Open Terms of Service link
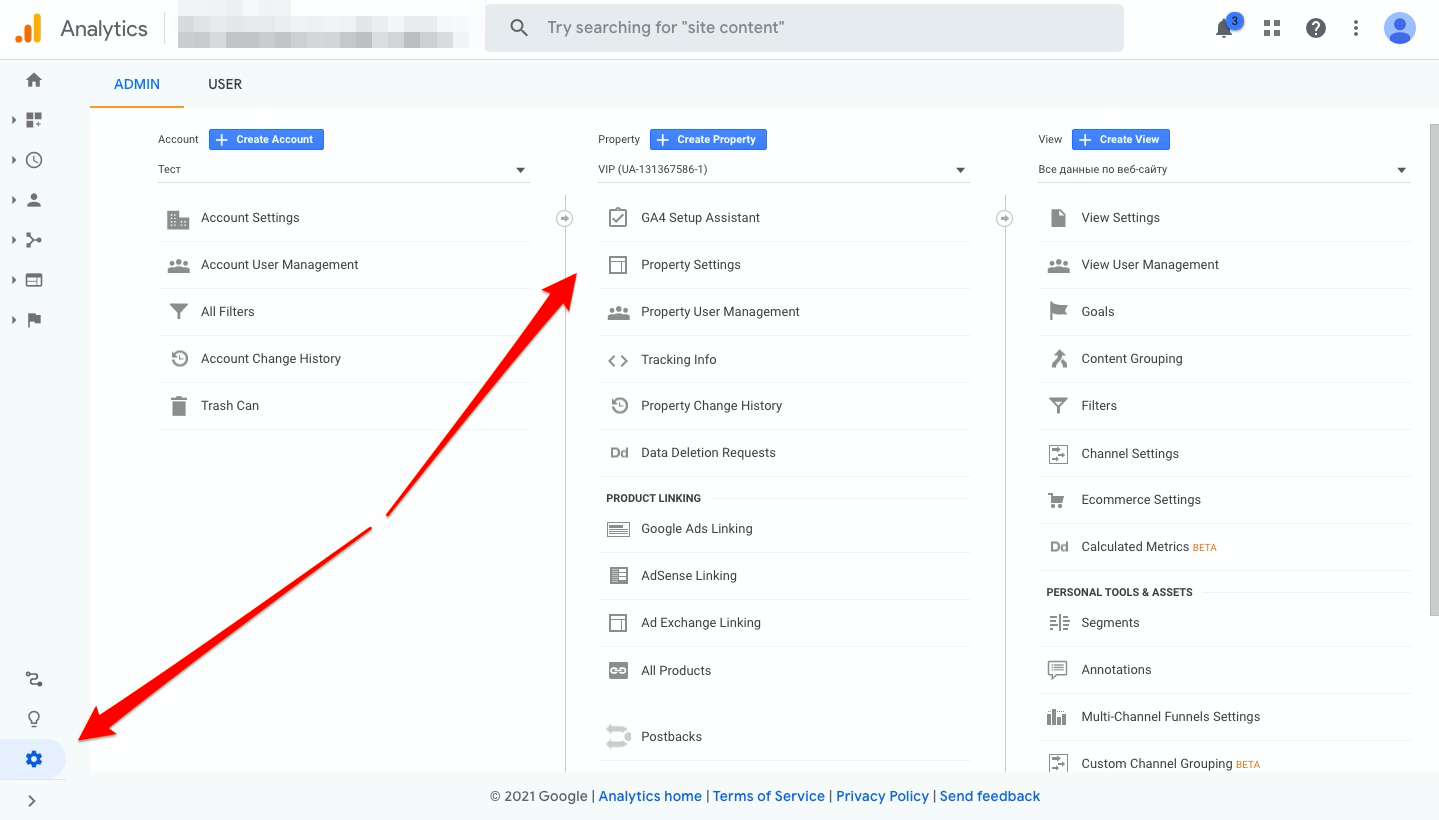 pyautogui.click(x=769, y=796)
